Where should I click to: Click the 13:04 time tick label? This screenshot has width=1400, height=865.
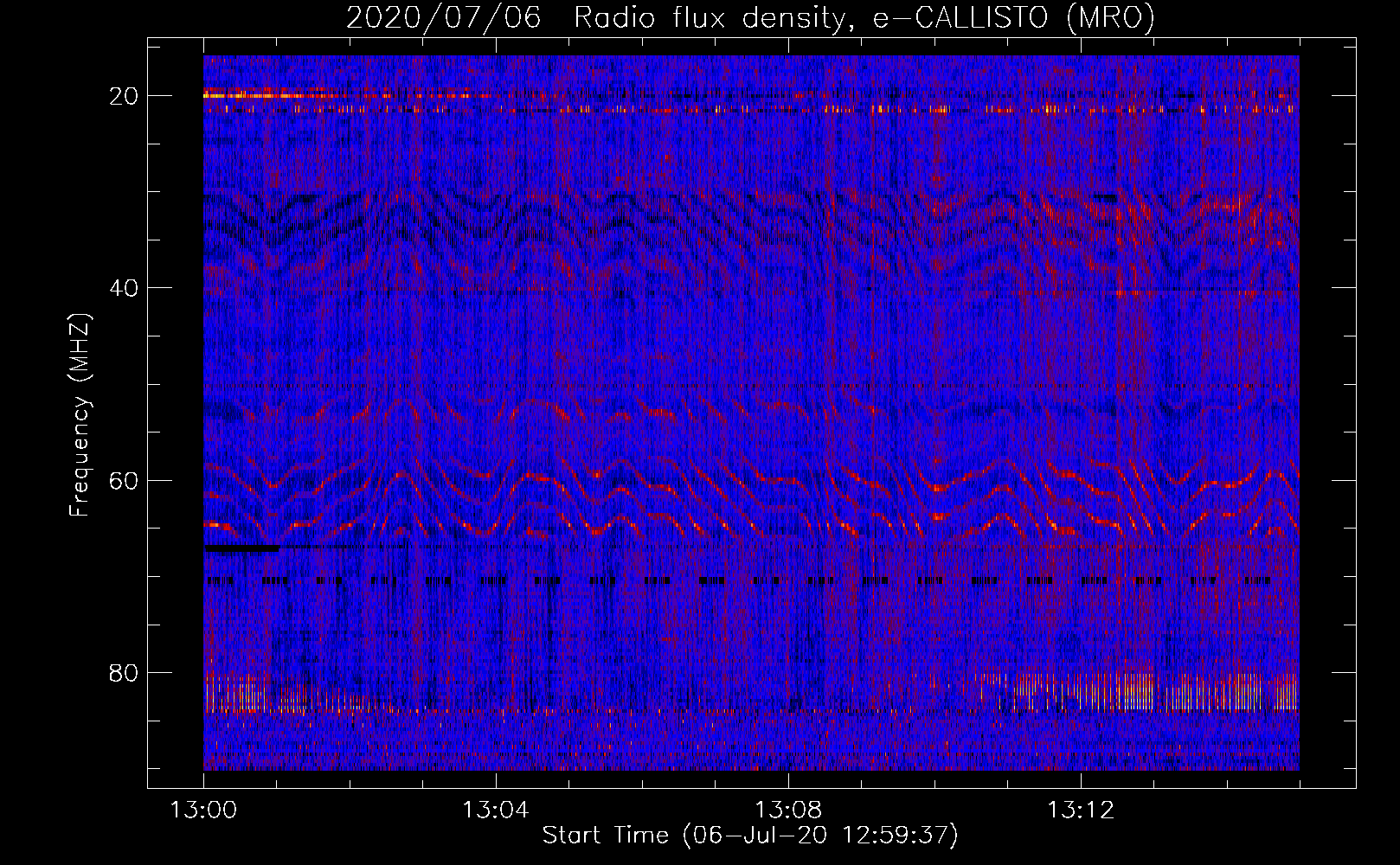pyautogui.click(x=496, y=811)
